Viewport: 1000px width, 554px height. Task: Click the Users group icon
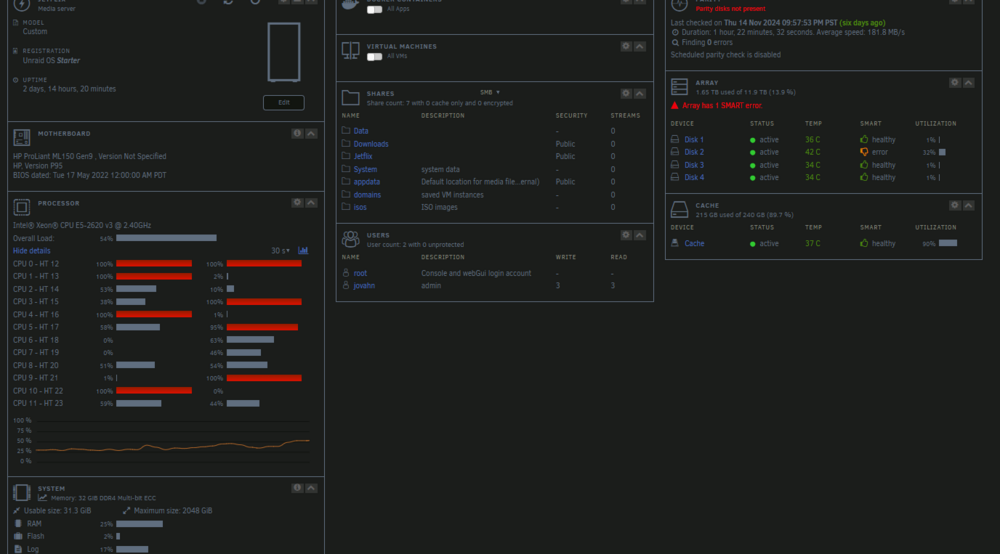click(x=350, y=239)
